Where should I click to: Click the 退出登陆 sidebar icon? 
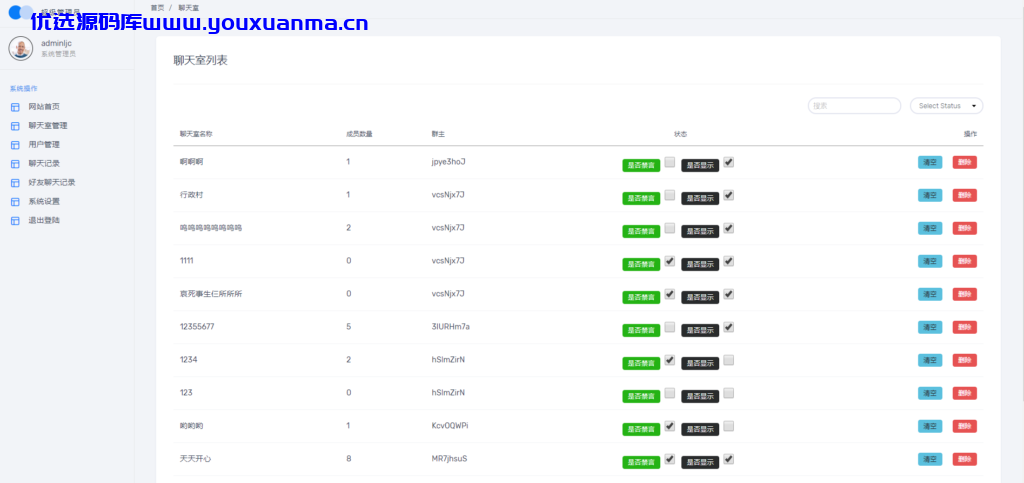[15, 221]
